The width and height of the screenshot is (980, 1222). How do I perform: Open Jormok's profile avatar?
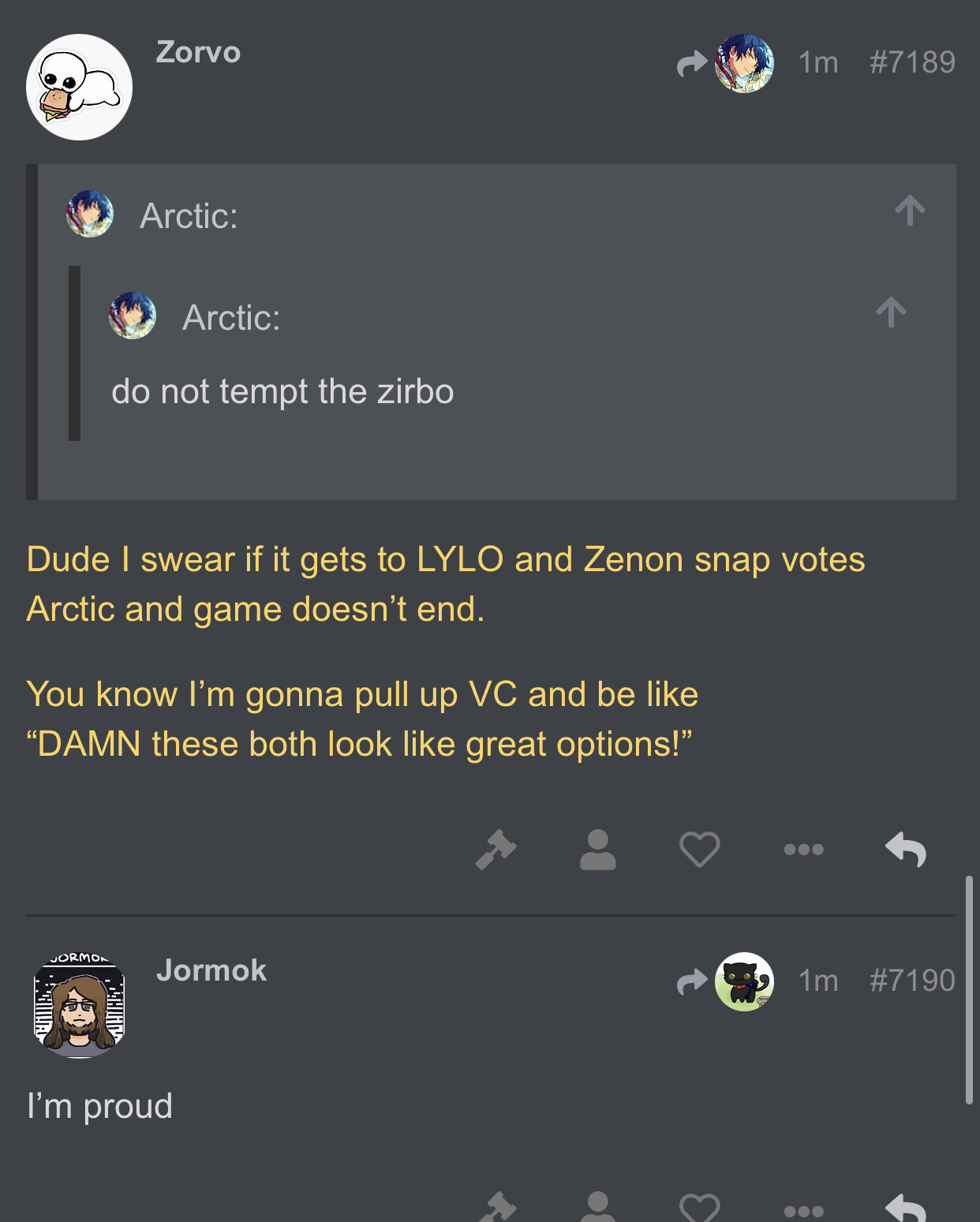pyautogui.click(x=79, y=1005)
